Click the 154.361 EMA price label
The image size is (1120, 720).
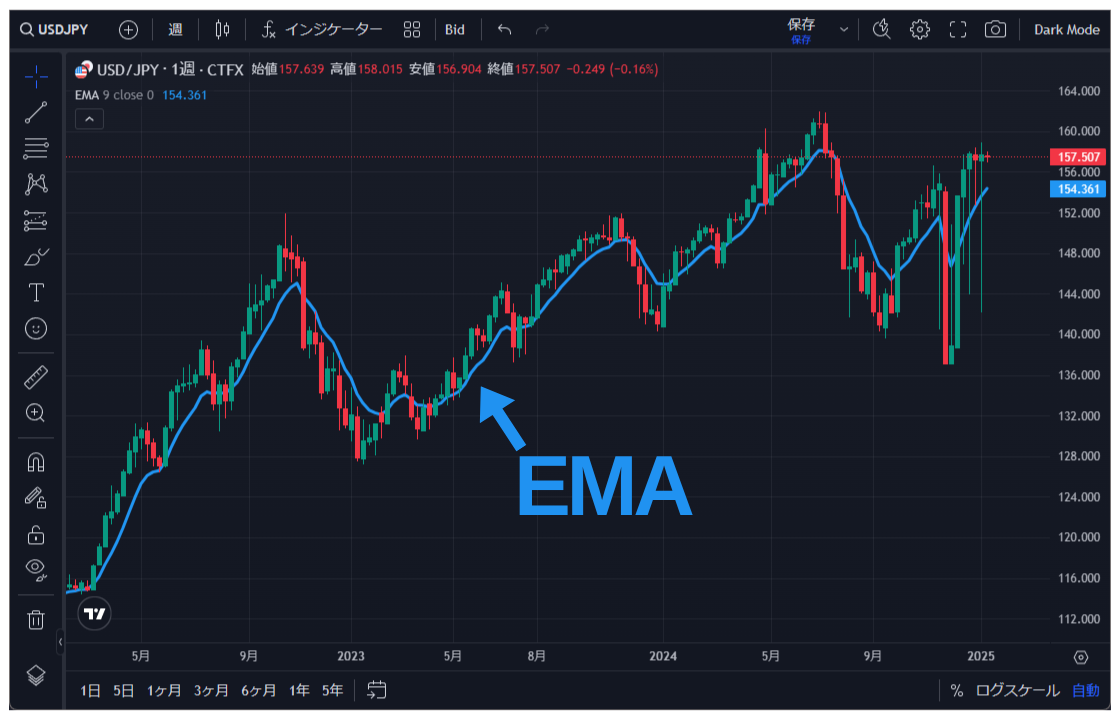pos(1078,189)
